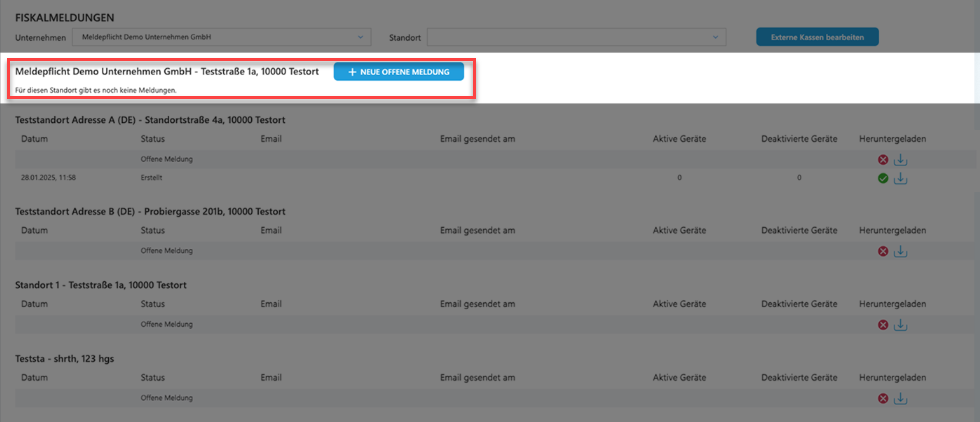980x422 pixels.
Task: Click date 28.01.2025, 11:58
Action: pyautogui.click(x=48, y=178)
